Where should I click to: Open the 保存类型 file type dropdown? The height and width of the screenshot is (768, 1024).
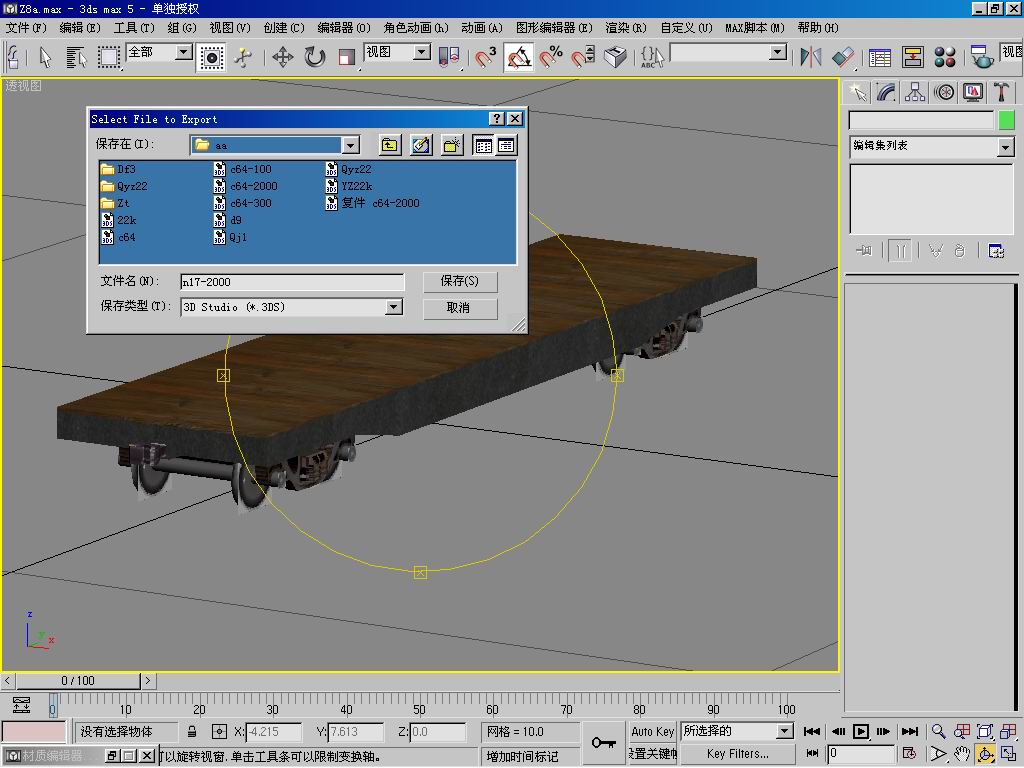(x=393, y=308)
